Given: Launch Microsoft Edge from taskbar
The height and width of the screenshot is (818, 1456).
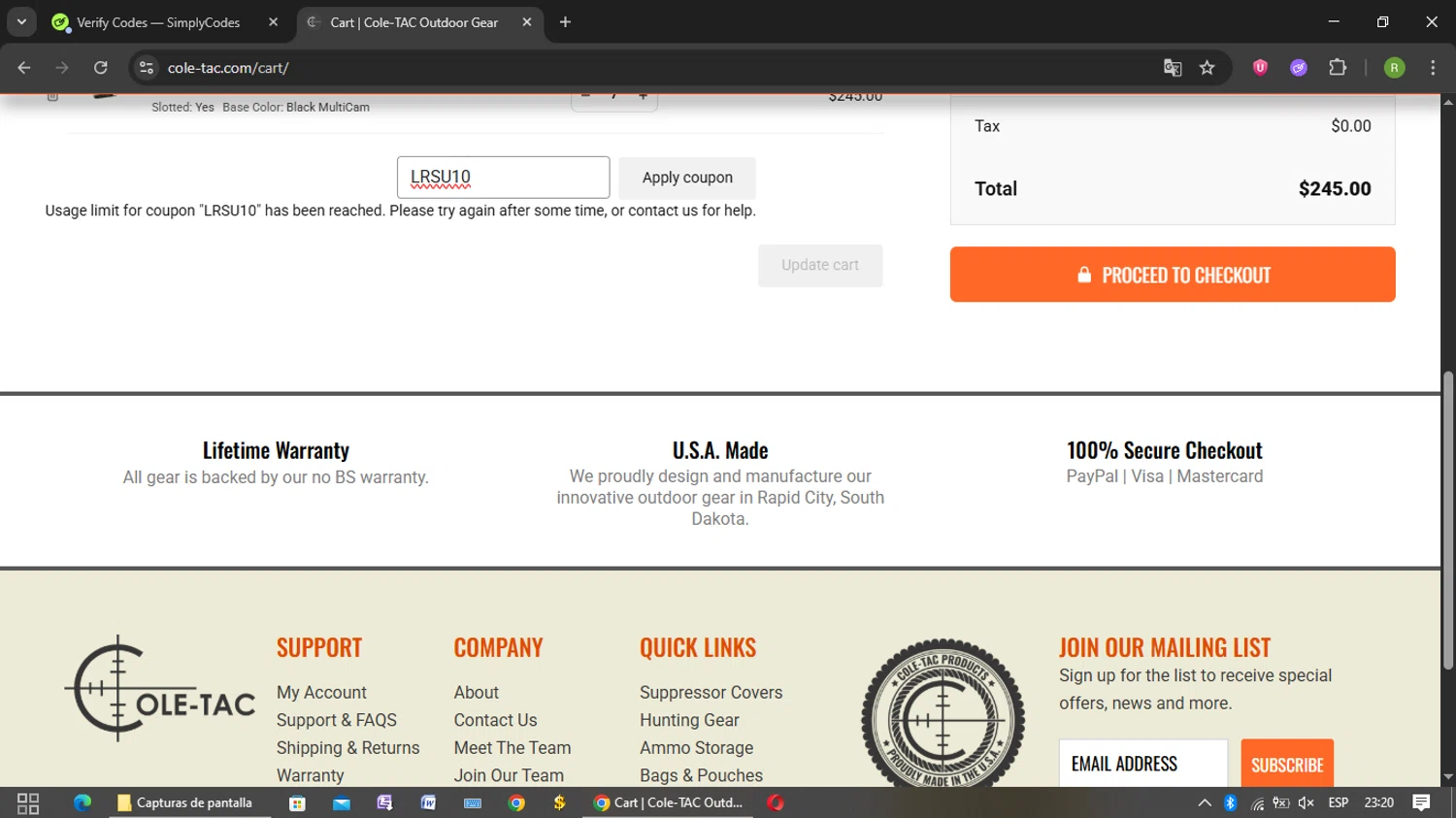Looking at the screenshot, I should [83, 802].
